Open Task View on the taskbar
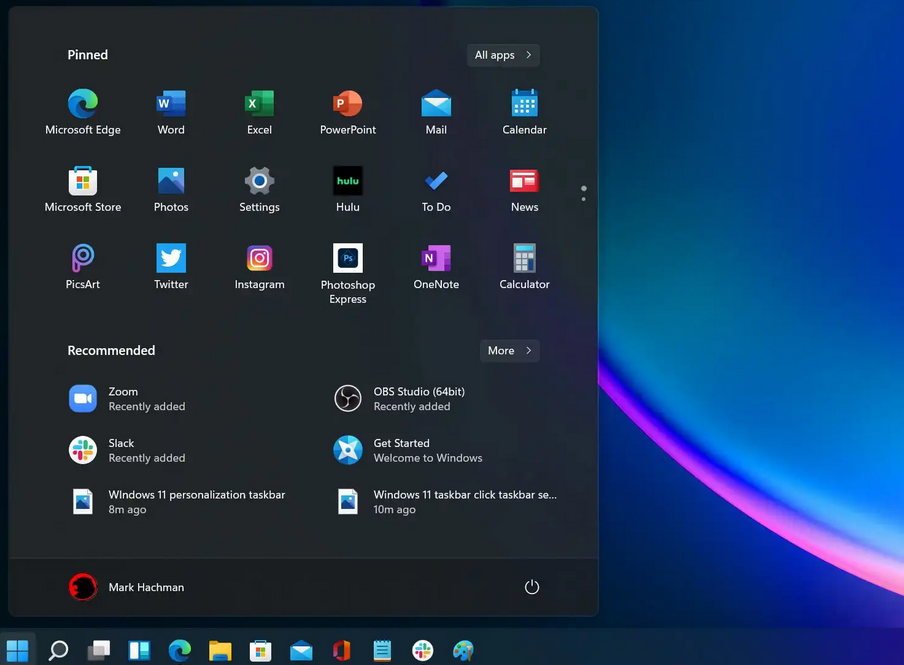Screen dimensions: 904x665 99,651
